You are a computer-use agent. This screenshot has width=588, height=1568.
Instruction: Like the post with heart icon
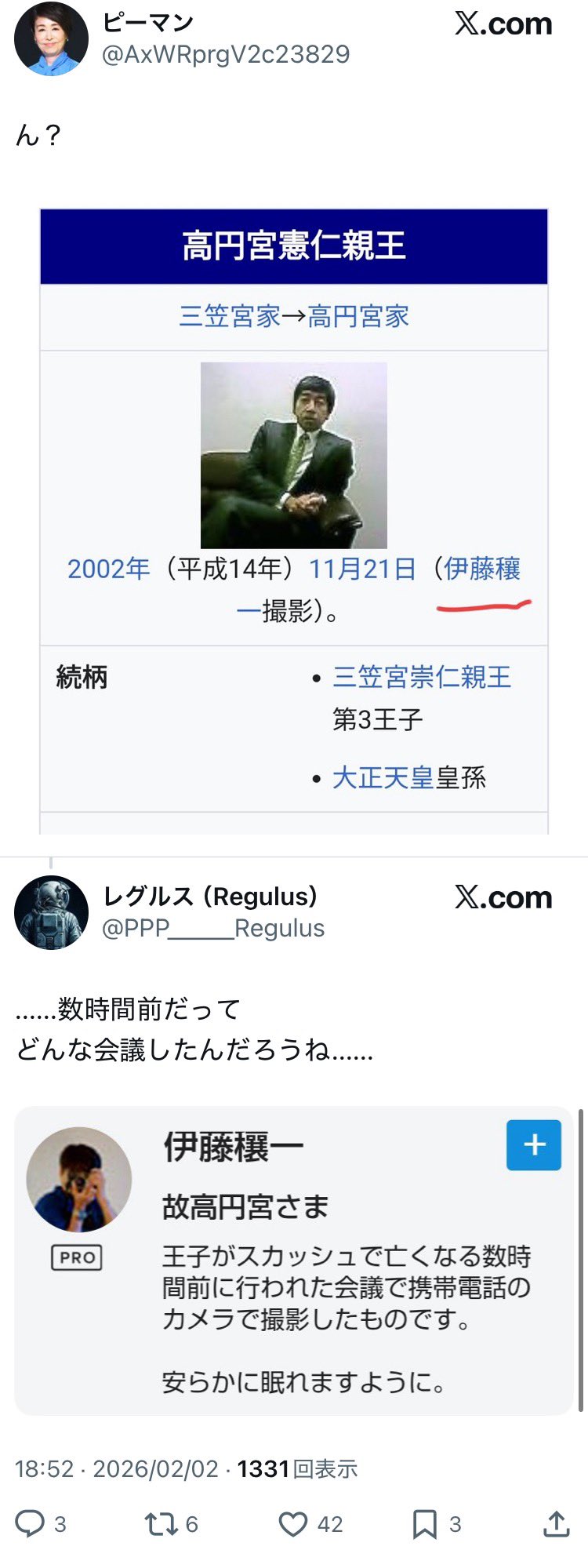tap(293, 1524)
